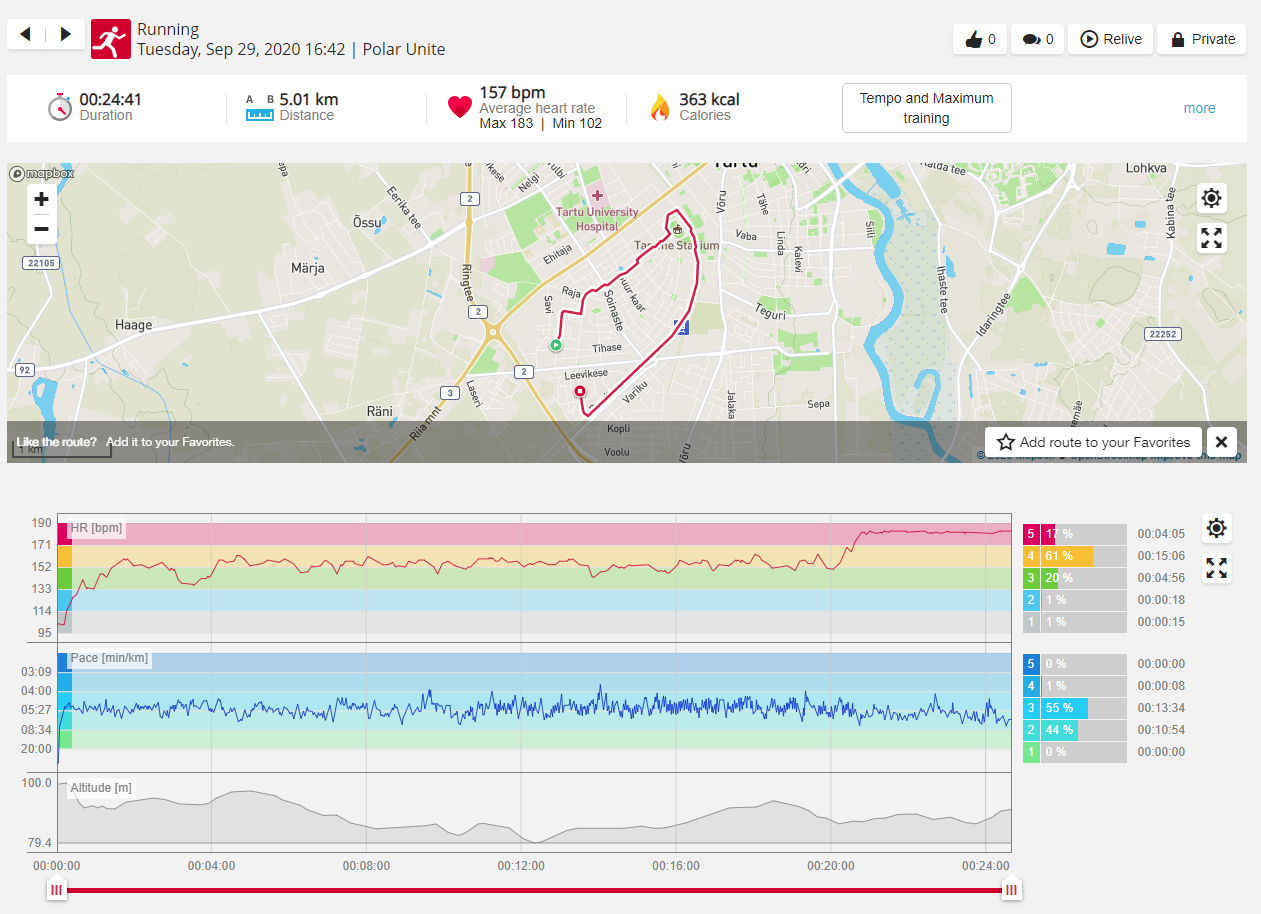Select heart rate zone 3 bar
Image resolution: width=1261 pixels, height=914 pixels.
pyautogui.click(x=1075, y=578)
